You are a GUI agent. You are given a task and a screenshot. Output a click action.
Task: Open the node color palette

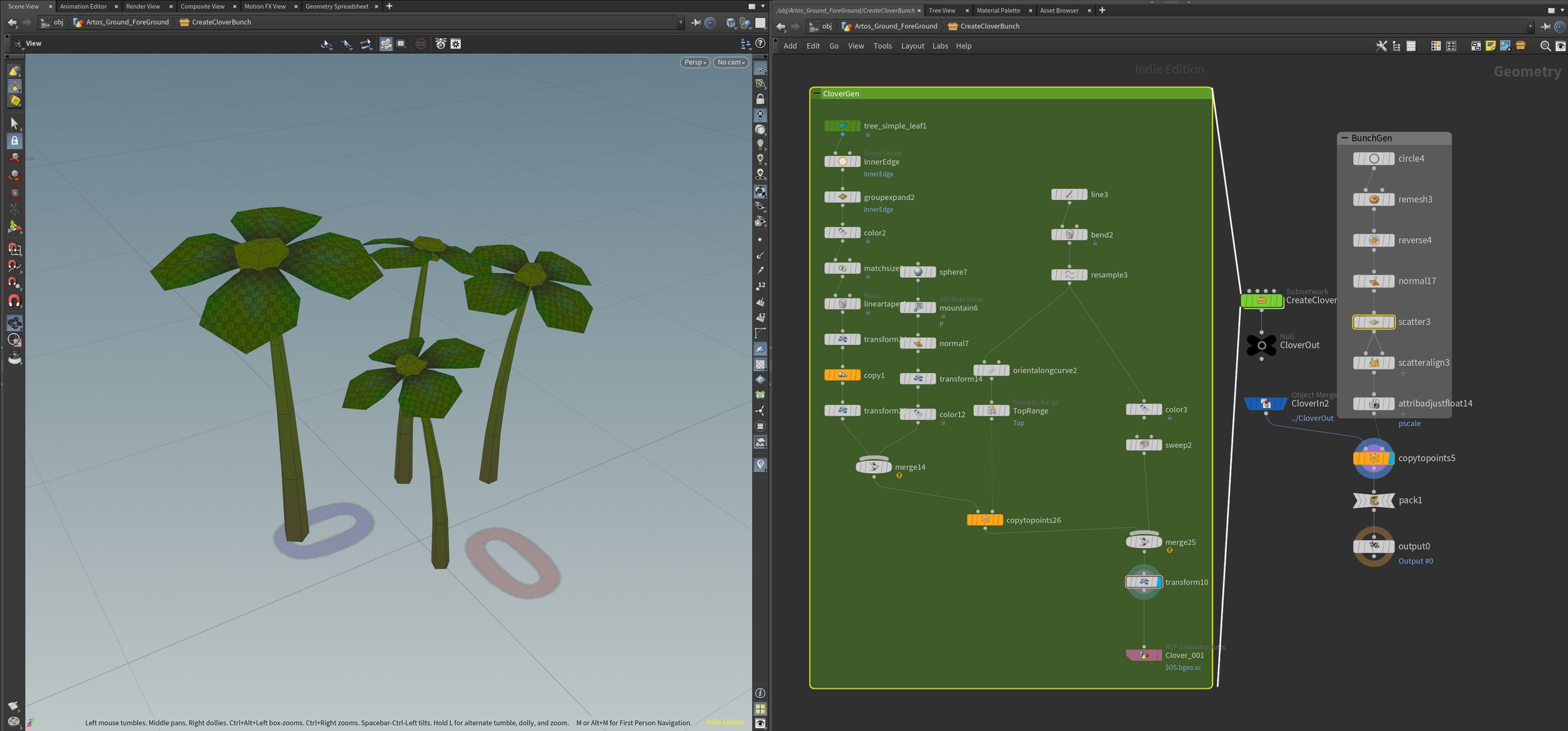pos(1436,46)
